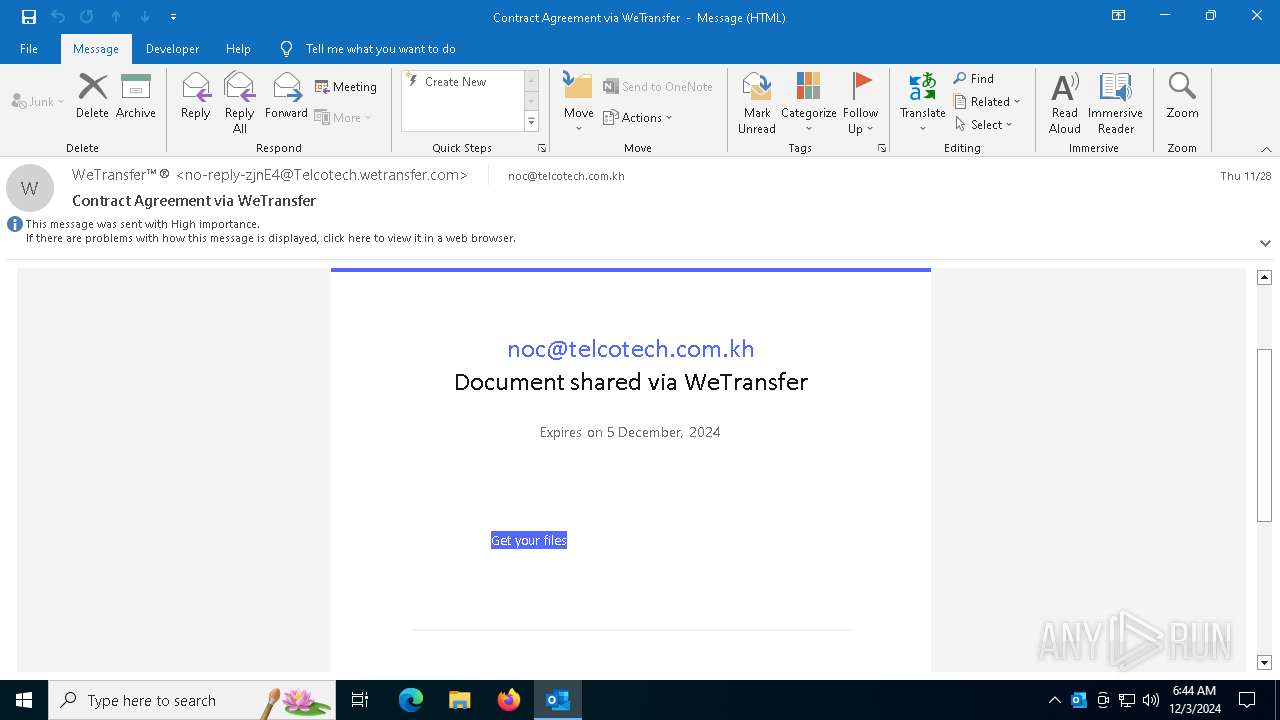1280x720 pixels.
Task: Click the recipient noc@telcotech.com.kh in header
Action: tap(566, 176)
